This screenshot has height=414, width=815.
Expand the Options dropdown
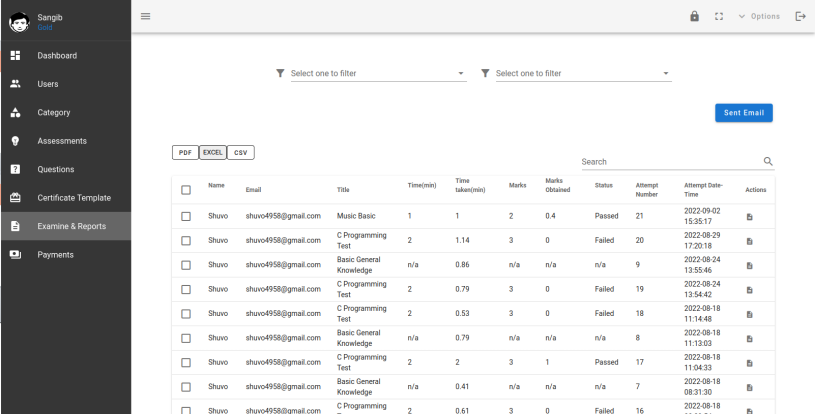coord(758,16)
